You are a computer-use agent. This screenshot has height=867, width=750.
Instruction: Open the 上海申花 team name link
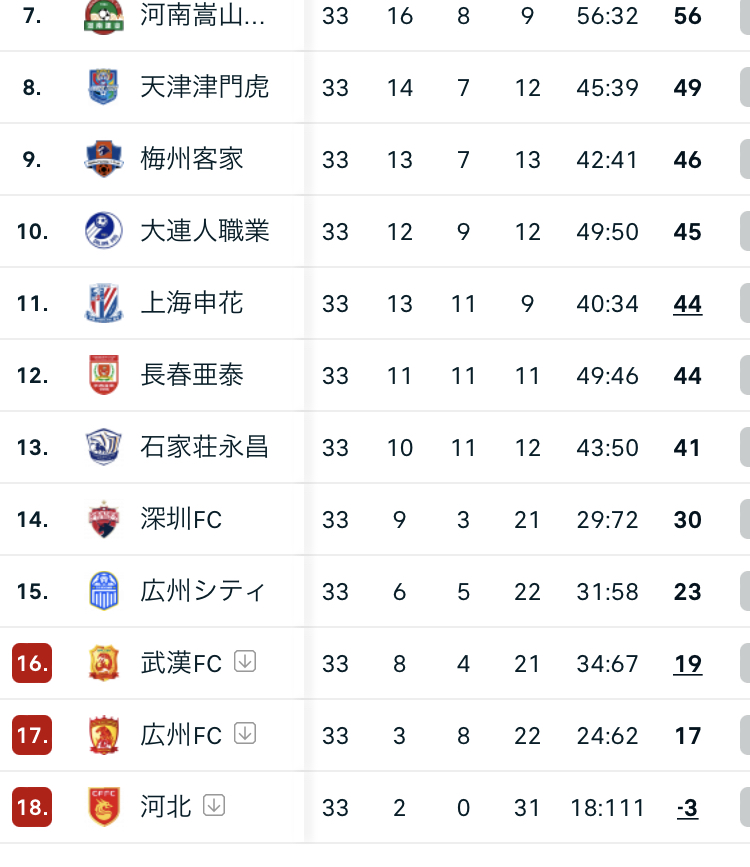point(191,303)
